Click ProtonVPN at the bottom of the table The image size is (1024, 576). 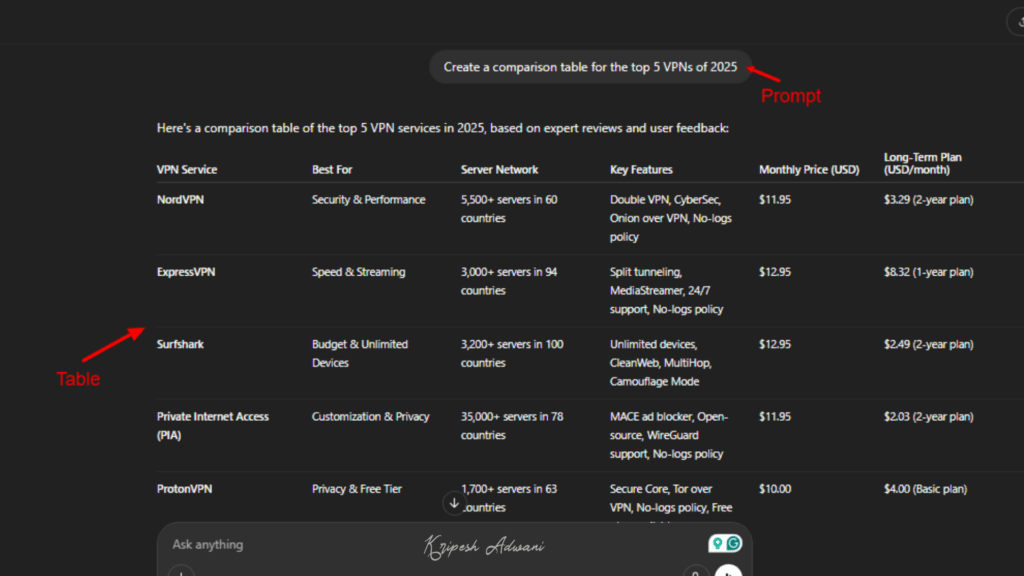(184, 488)
